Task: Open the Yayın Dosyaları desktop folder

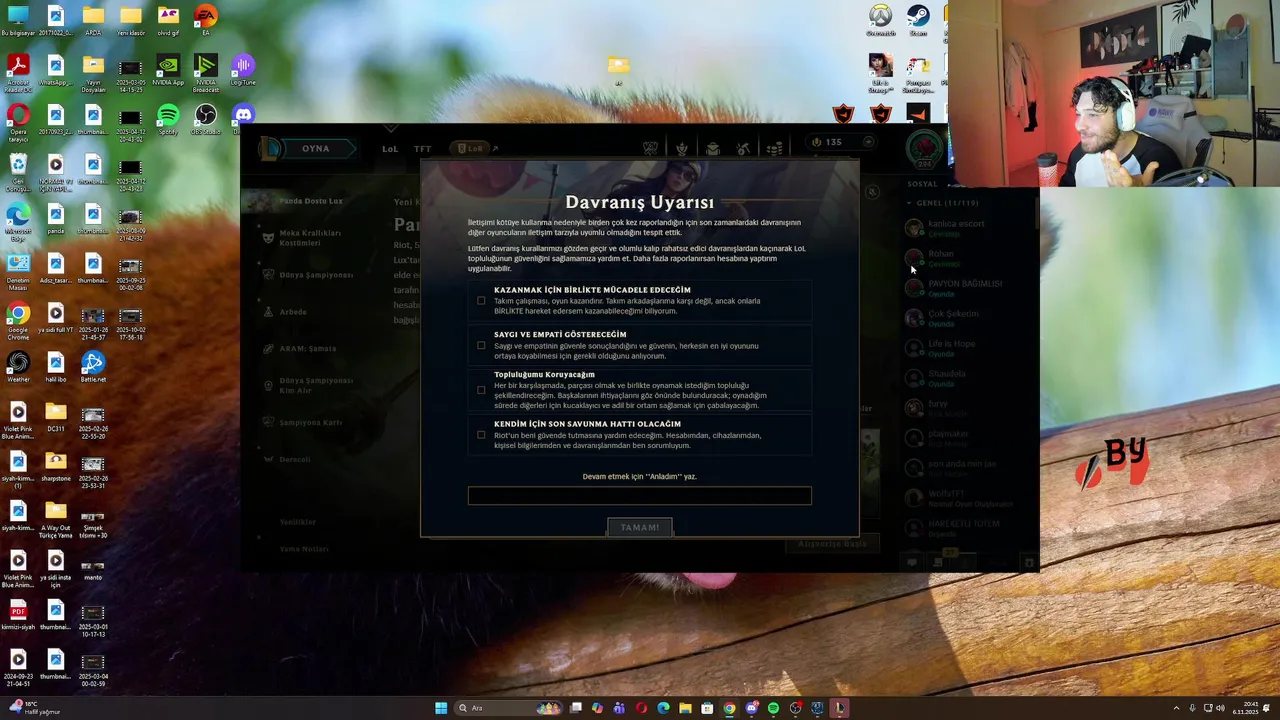Action: (x=93, y=71)
